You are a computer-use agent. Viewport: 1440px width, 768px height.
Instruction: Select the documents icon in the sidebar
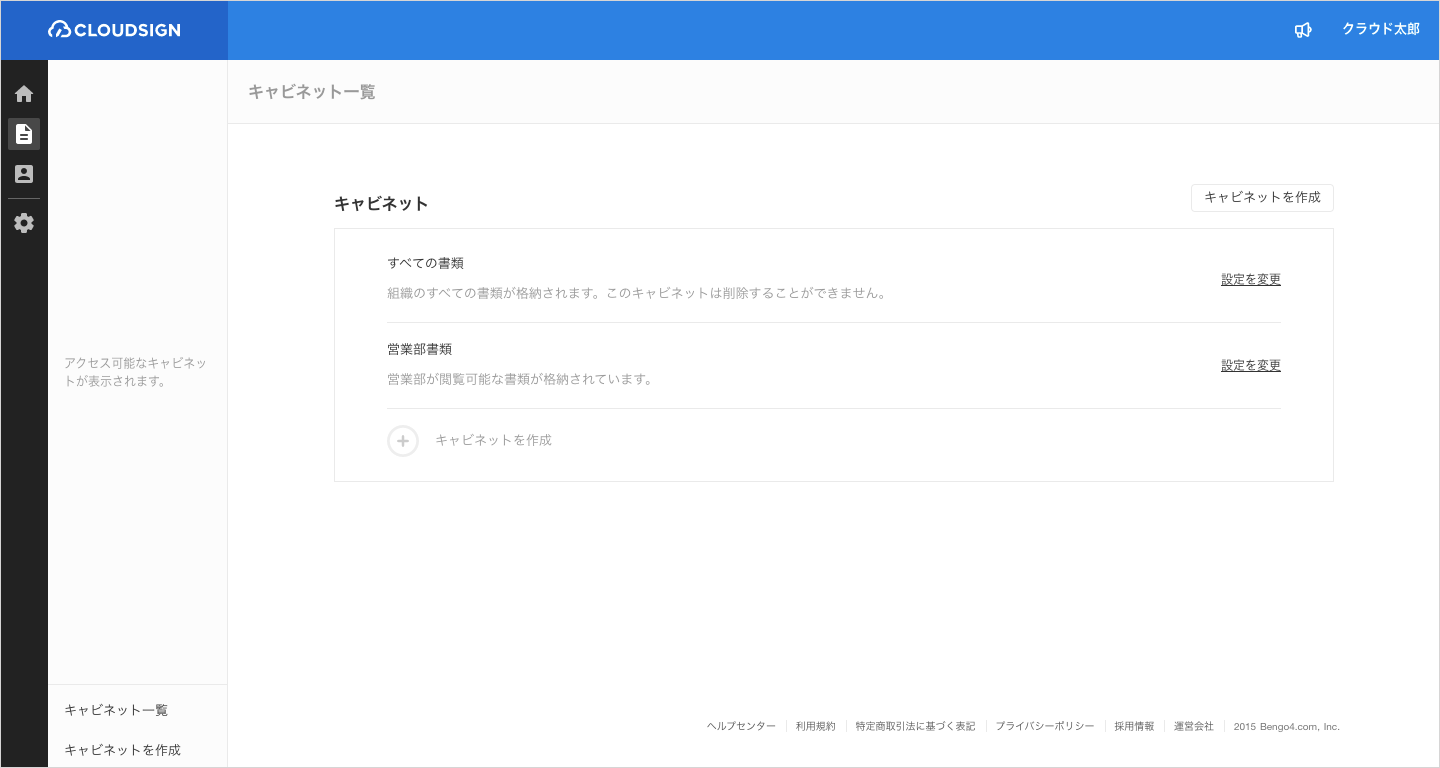pos(24,134)
